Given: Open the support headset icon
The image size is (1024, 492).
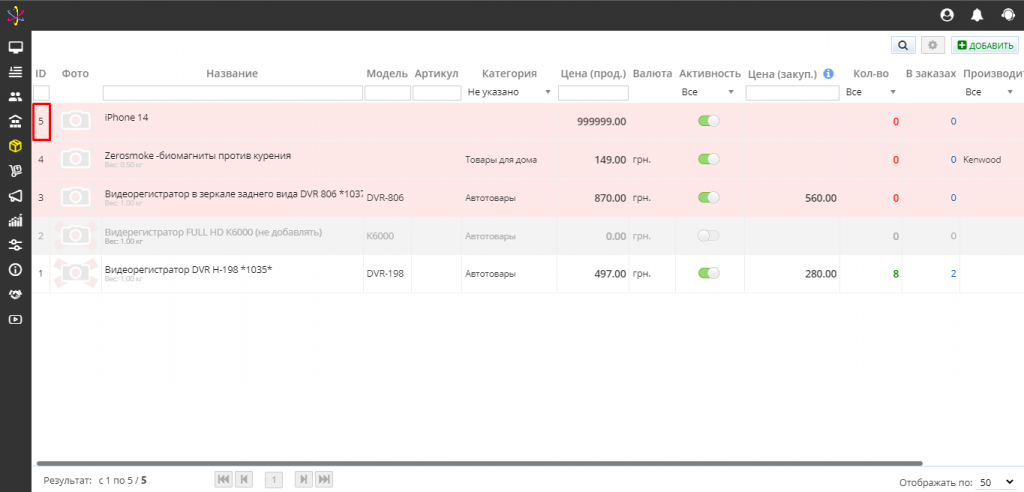Looking at the screenshot, I should 1008,15.
